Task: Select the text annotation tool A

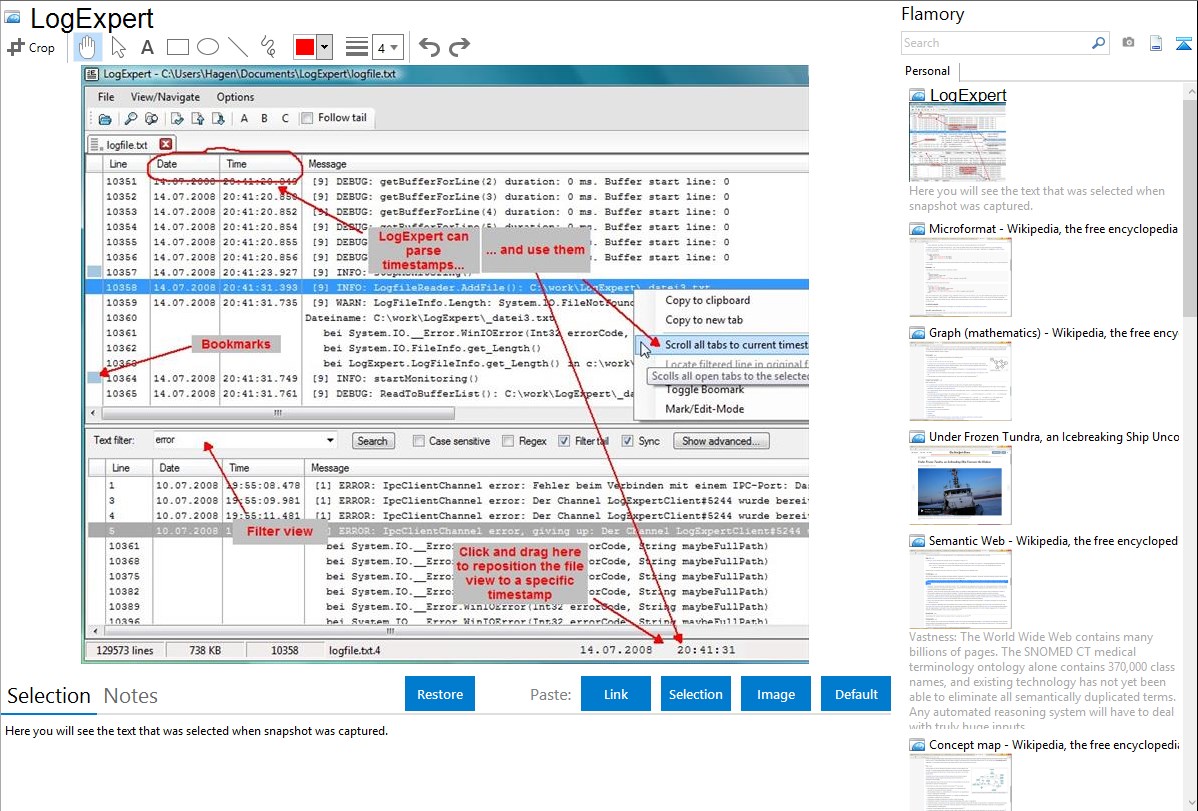Action: point(147,47)
